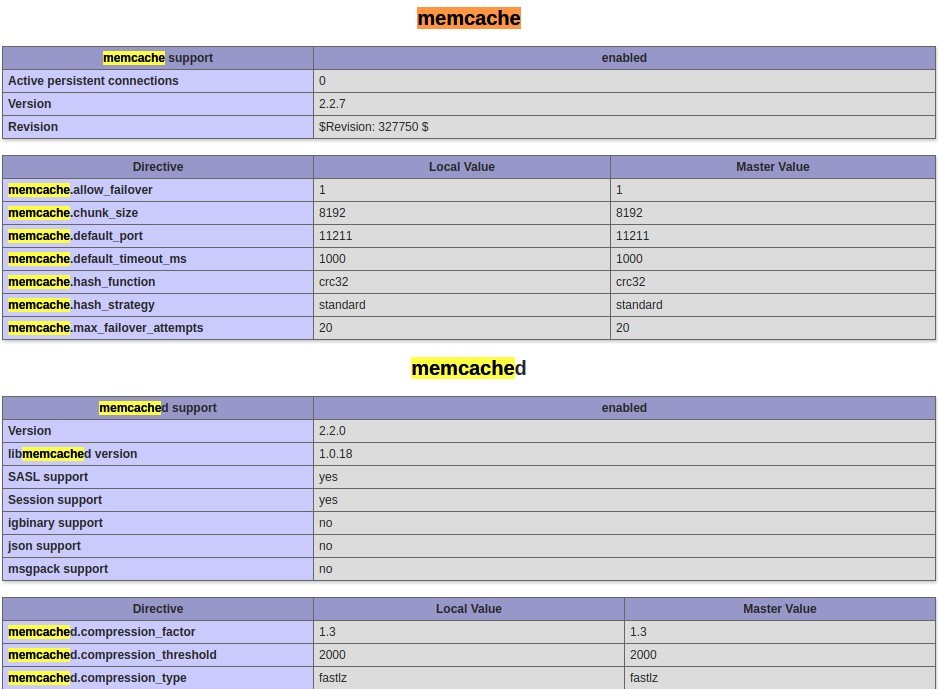Screen dimensions: 938x689
Task: Click the msgpack support row label
Action: click(x=58, y=569)
